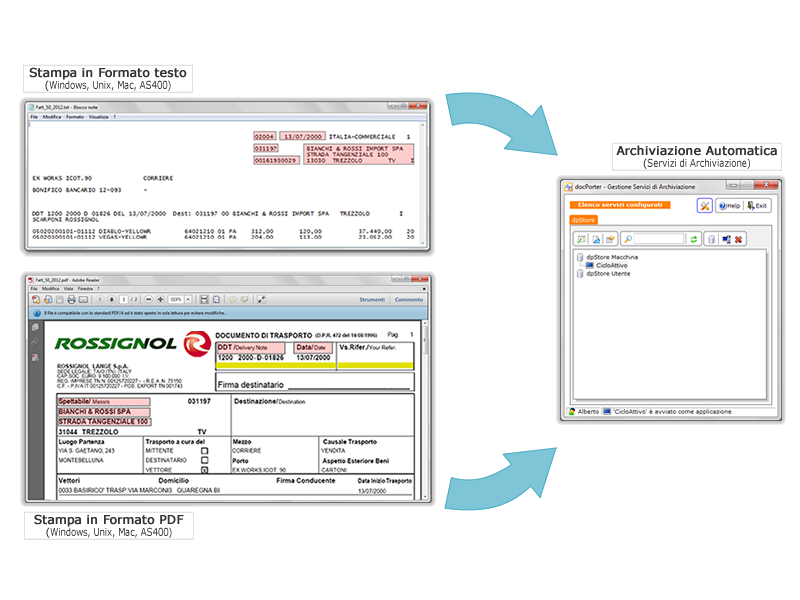Toggle the VETTORE checkbox in the PDF

click(x=205, y=470)
